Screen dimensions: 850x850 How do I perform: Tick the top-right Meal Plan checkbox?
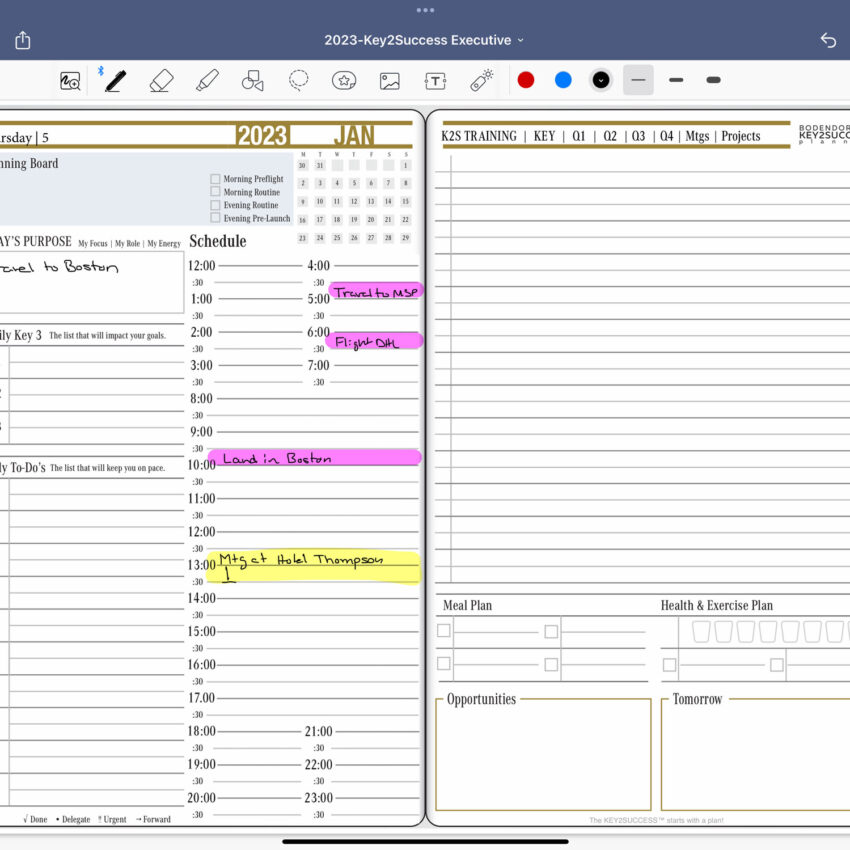(x=551, y=632)
